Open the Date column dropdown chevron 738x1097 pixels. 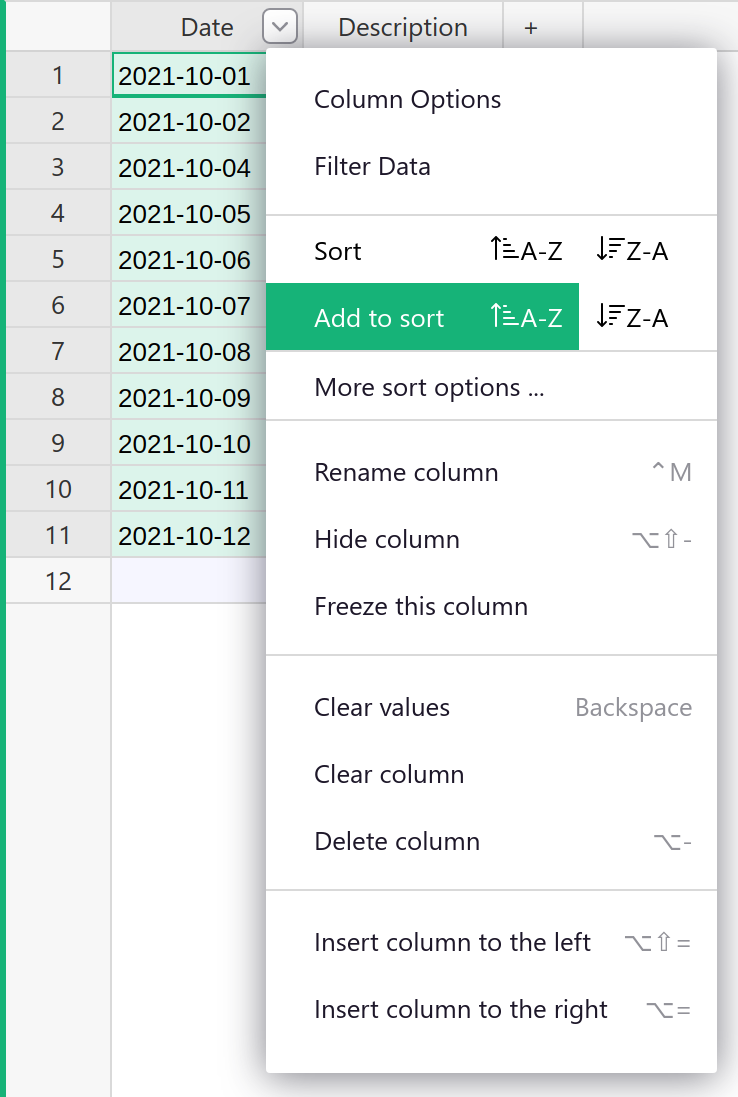279,26
